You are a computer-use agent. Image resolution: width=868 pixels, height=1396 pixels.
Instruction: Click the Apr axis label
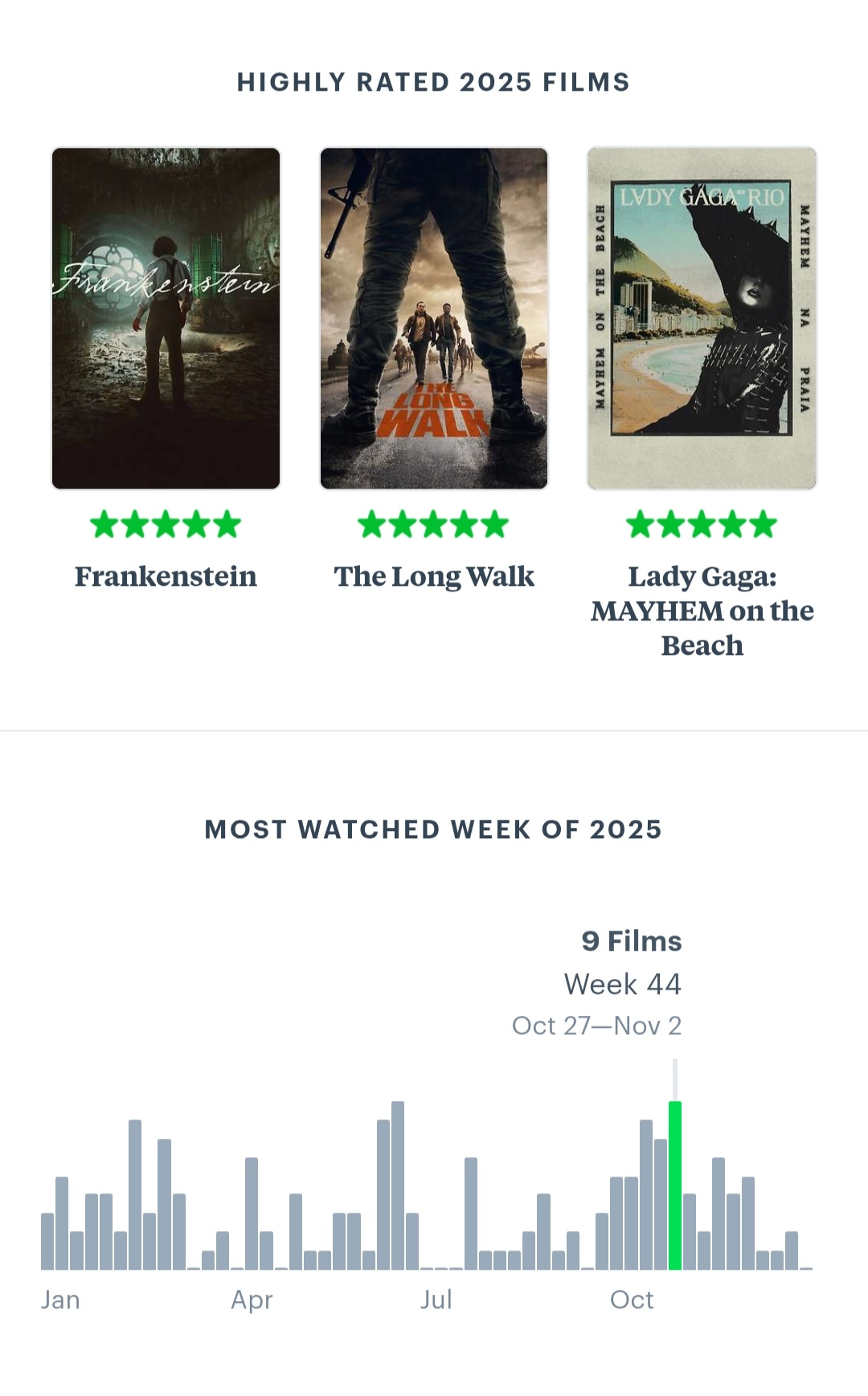pos(252,1300)
